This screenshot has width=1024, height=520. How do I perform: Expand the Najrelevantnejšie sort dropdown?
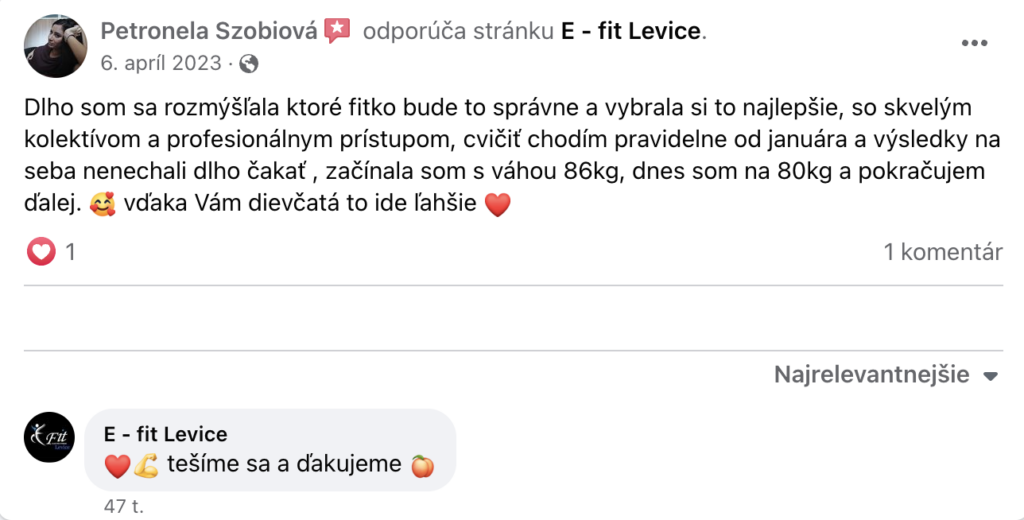point(871,375)
